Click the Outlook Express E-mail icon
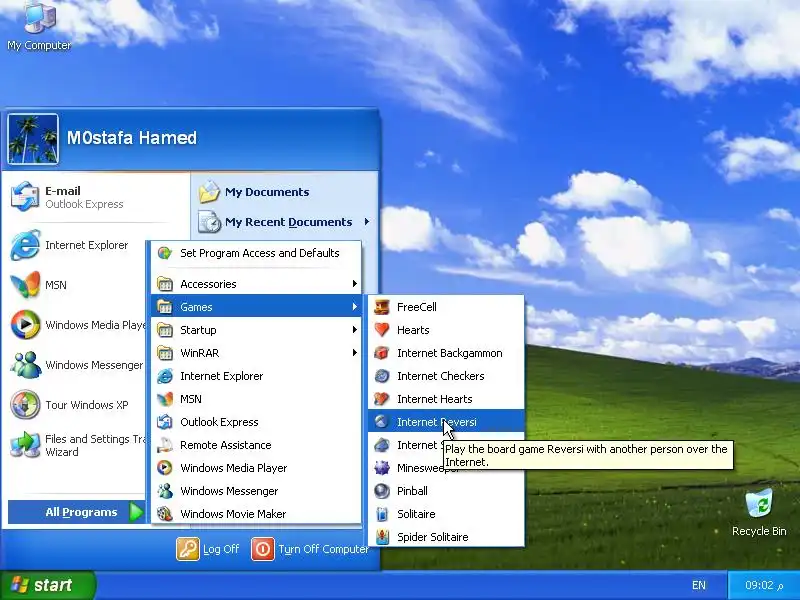800x600 pixels. coord(24,197)
